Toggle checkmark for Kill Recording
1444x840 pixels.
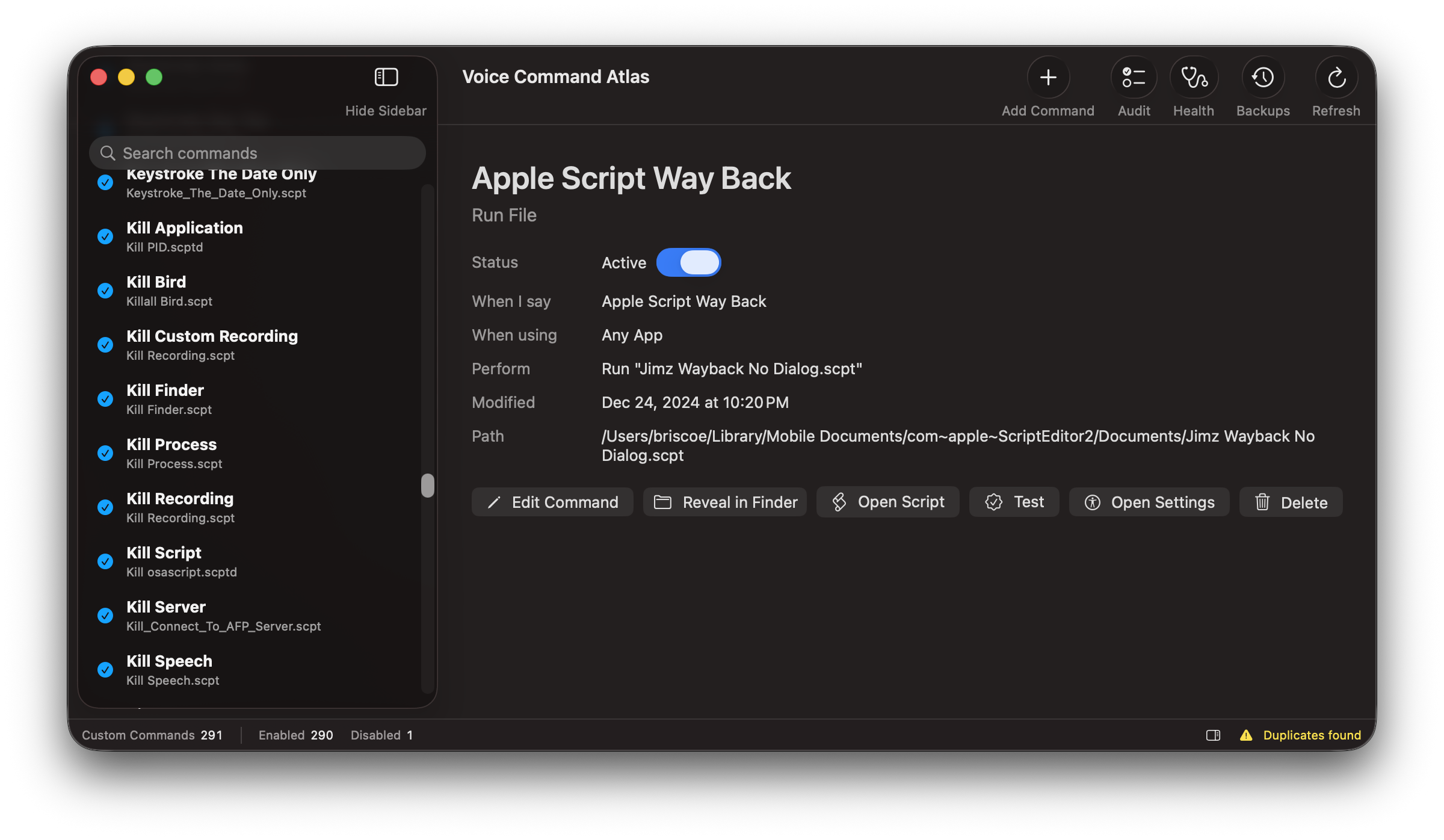pyautogui.click(x=105, y=507)
